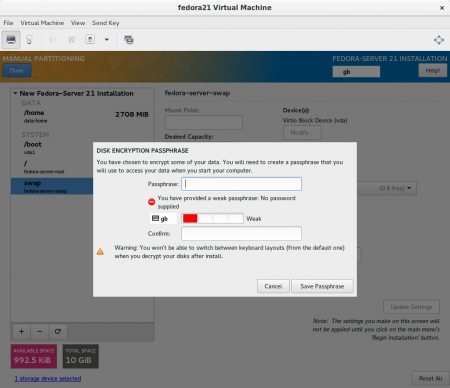Click the Update Settings button
Viewport: 450px width, 388px height.
tap(411, 307)
